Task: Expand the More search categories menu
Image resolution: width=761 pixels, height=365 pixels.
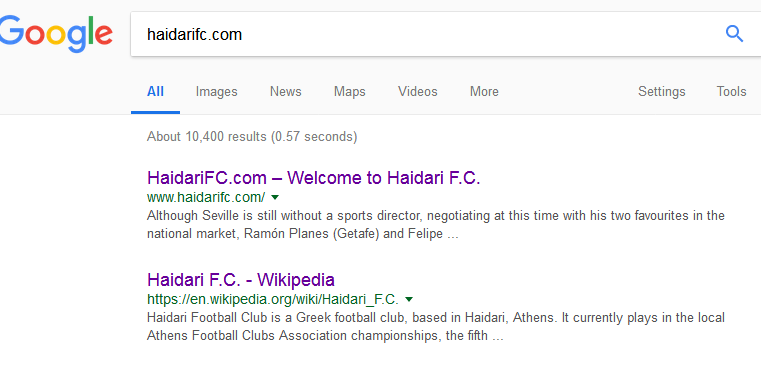Action: pyautogui.click(x=484, y=91)
